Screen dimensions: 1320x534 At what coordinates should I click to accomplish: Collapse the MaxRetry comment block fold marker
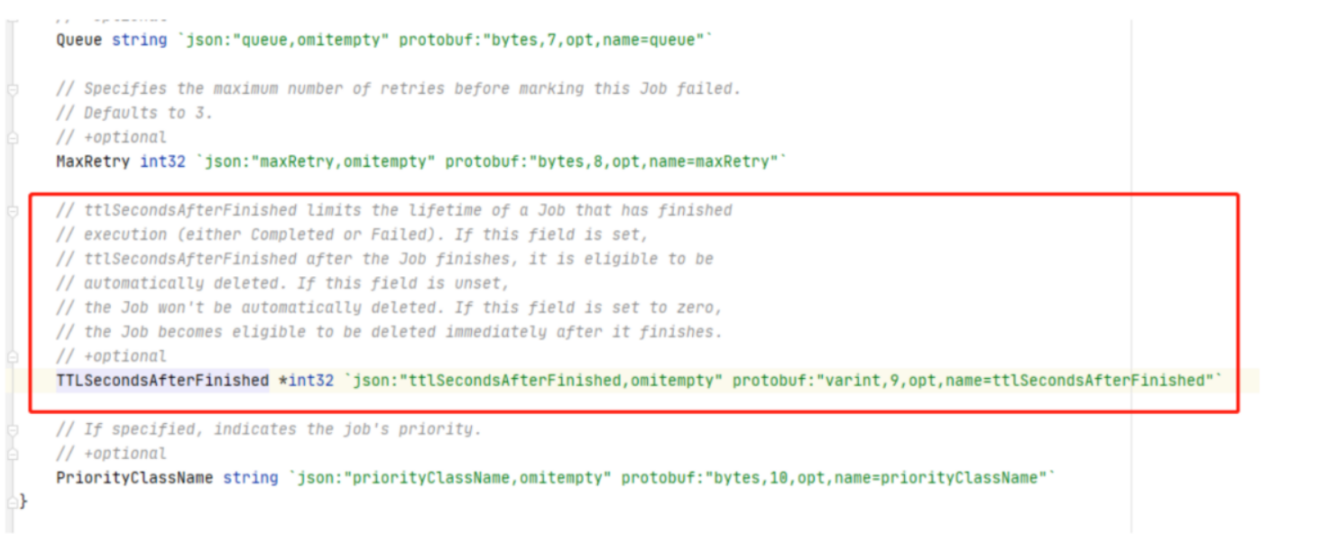tap(12, 89)
